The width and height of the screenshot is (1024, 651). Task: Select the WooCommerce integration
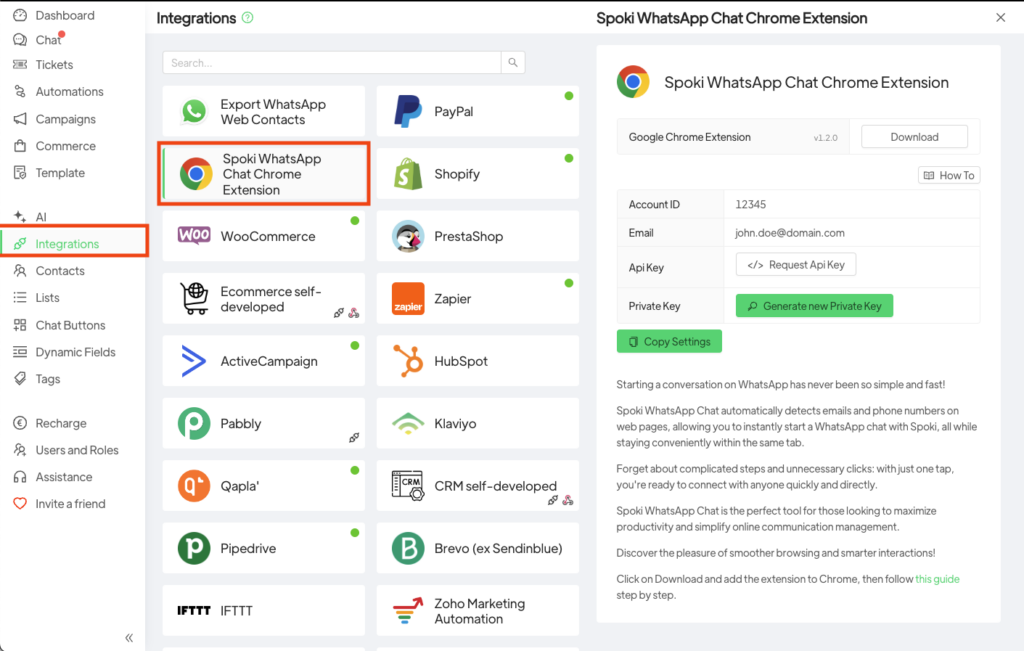(x=263, y=236)
